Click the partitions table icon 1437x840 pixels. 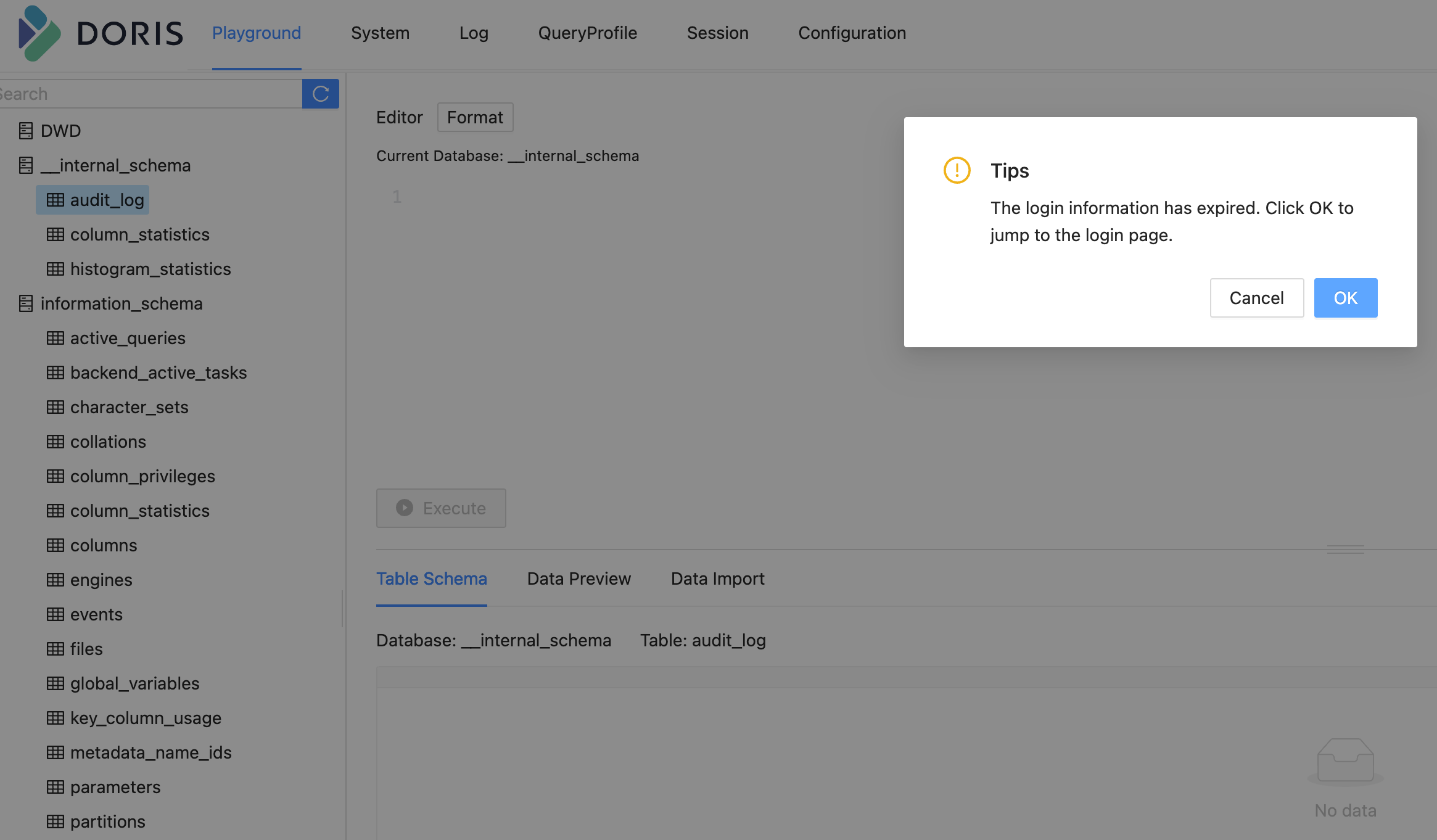tap(56, 821)
